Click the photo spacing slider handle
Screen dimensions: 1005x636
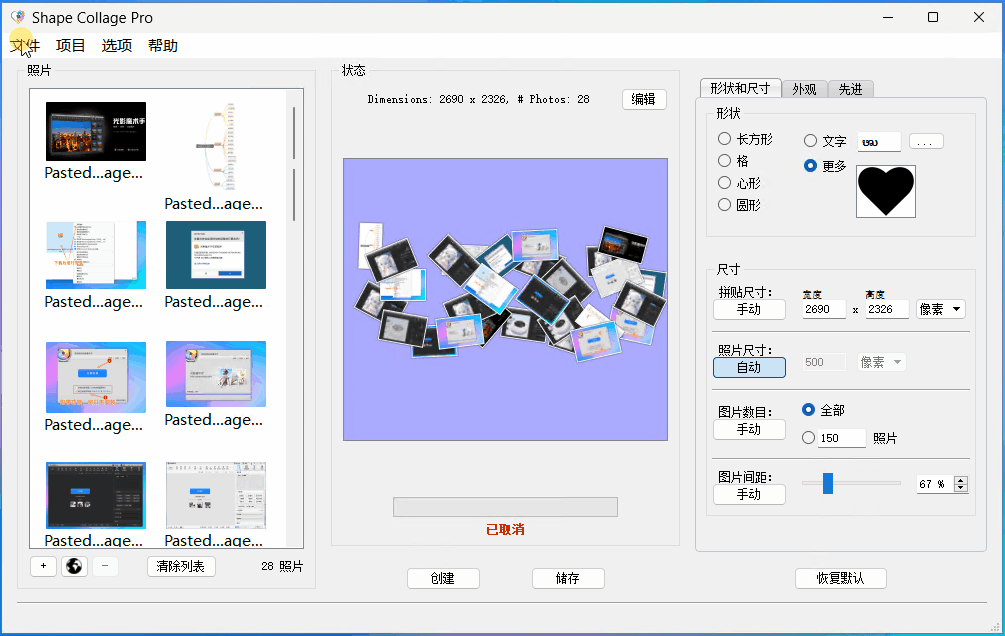tap(827, 483)
